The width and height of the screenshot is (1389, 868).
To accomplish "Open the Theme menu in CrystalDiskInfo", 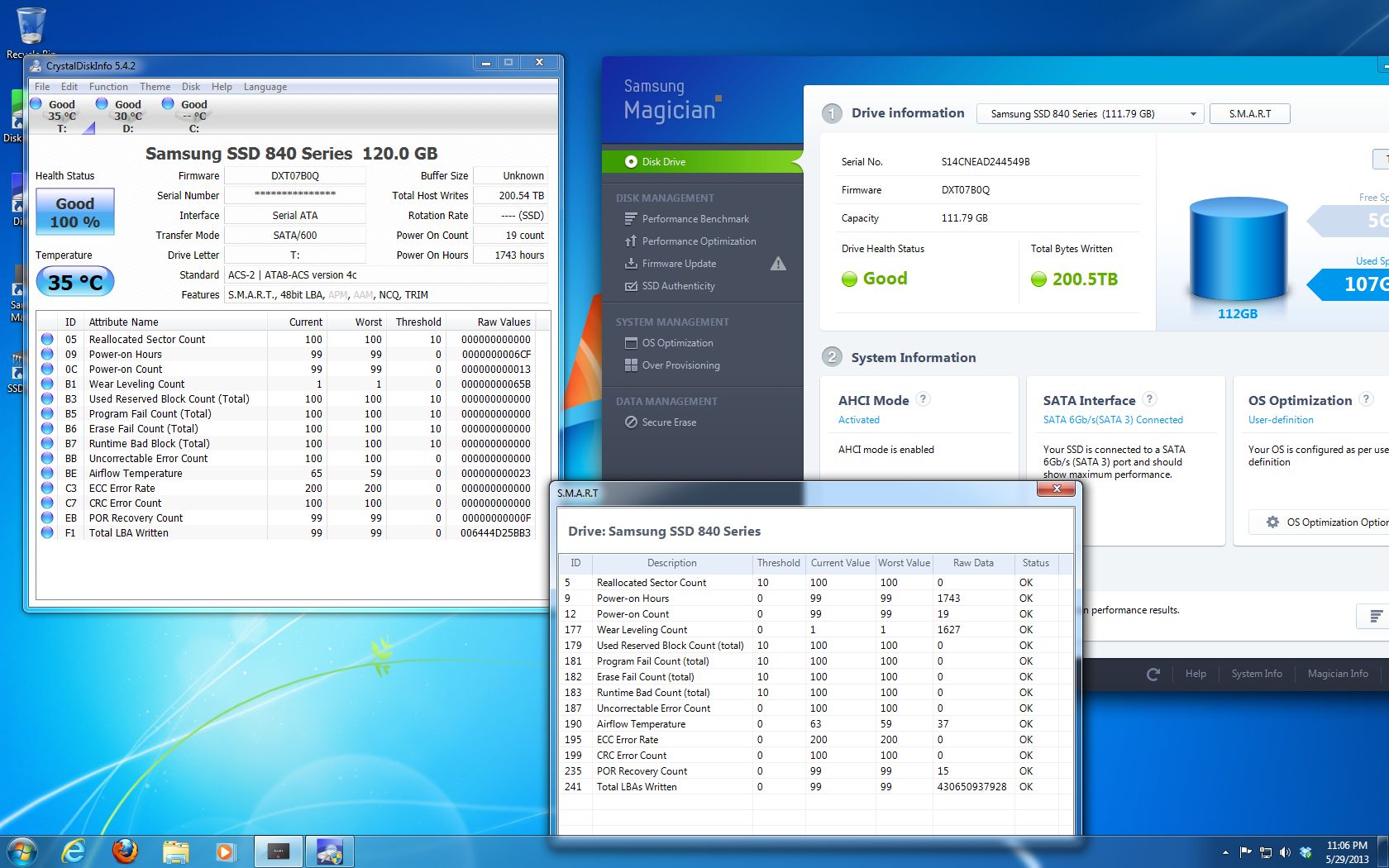I will tap(155, 87).
